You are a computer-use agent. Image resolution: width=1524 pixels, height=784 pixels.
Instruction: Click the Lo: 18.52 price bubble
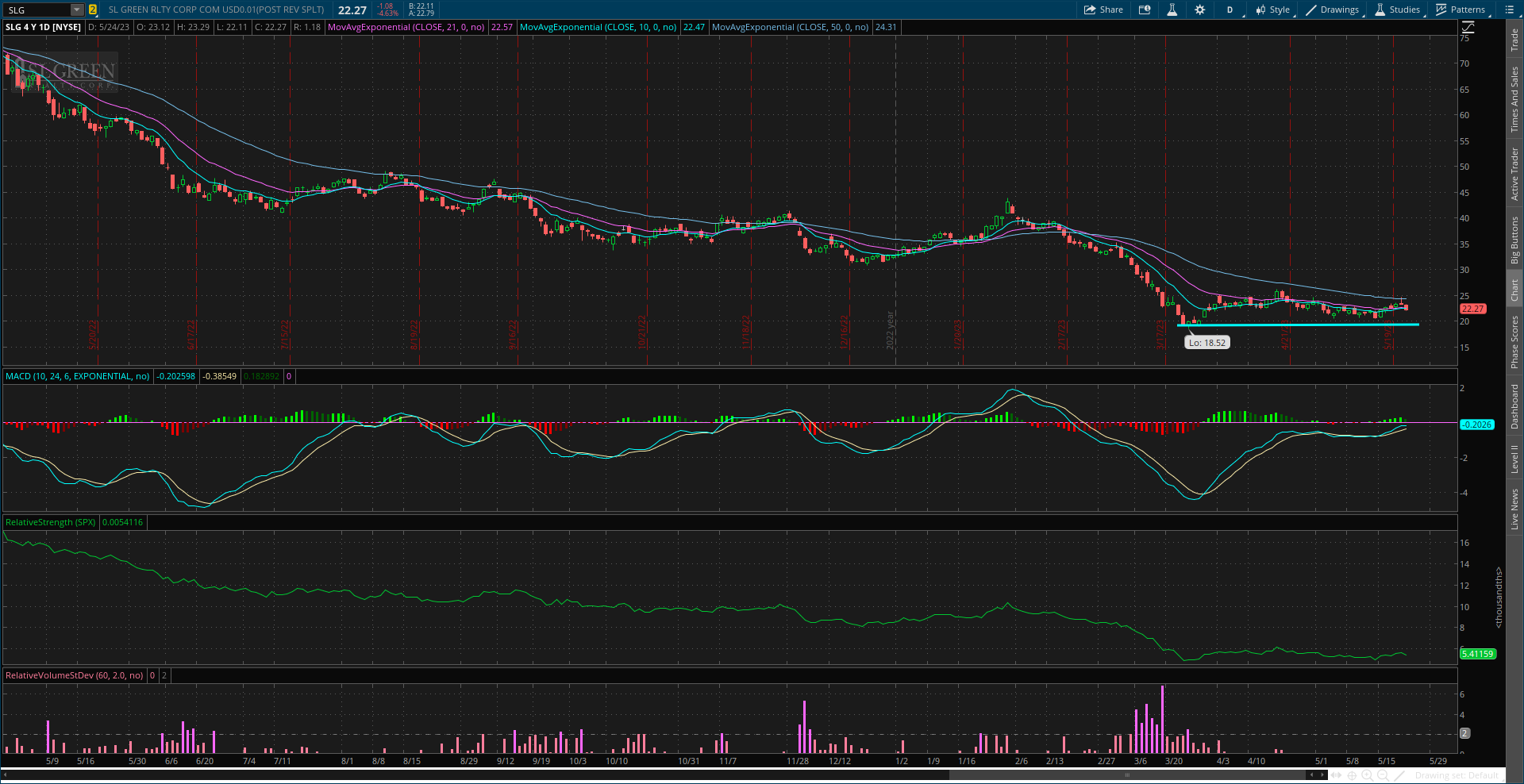tap(1207, 343)
